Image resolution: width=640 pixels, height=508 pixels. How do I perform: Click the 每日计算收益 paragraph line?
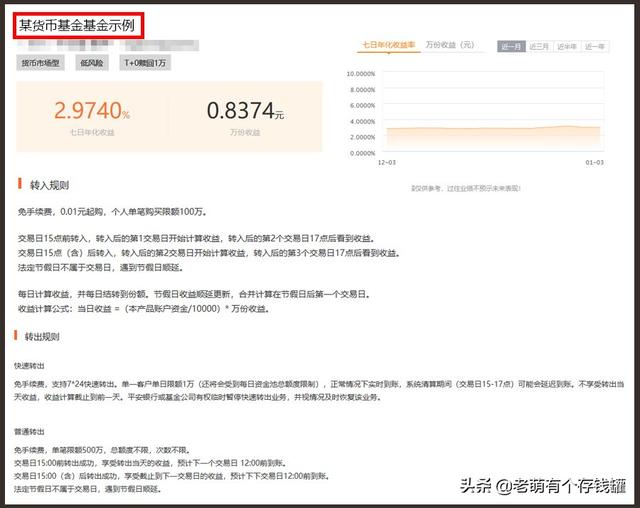click(194, 294)
